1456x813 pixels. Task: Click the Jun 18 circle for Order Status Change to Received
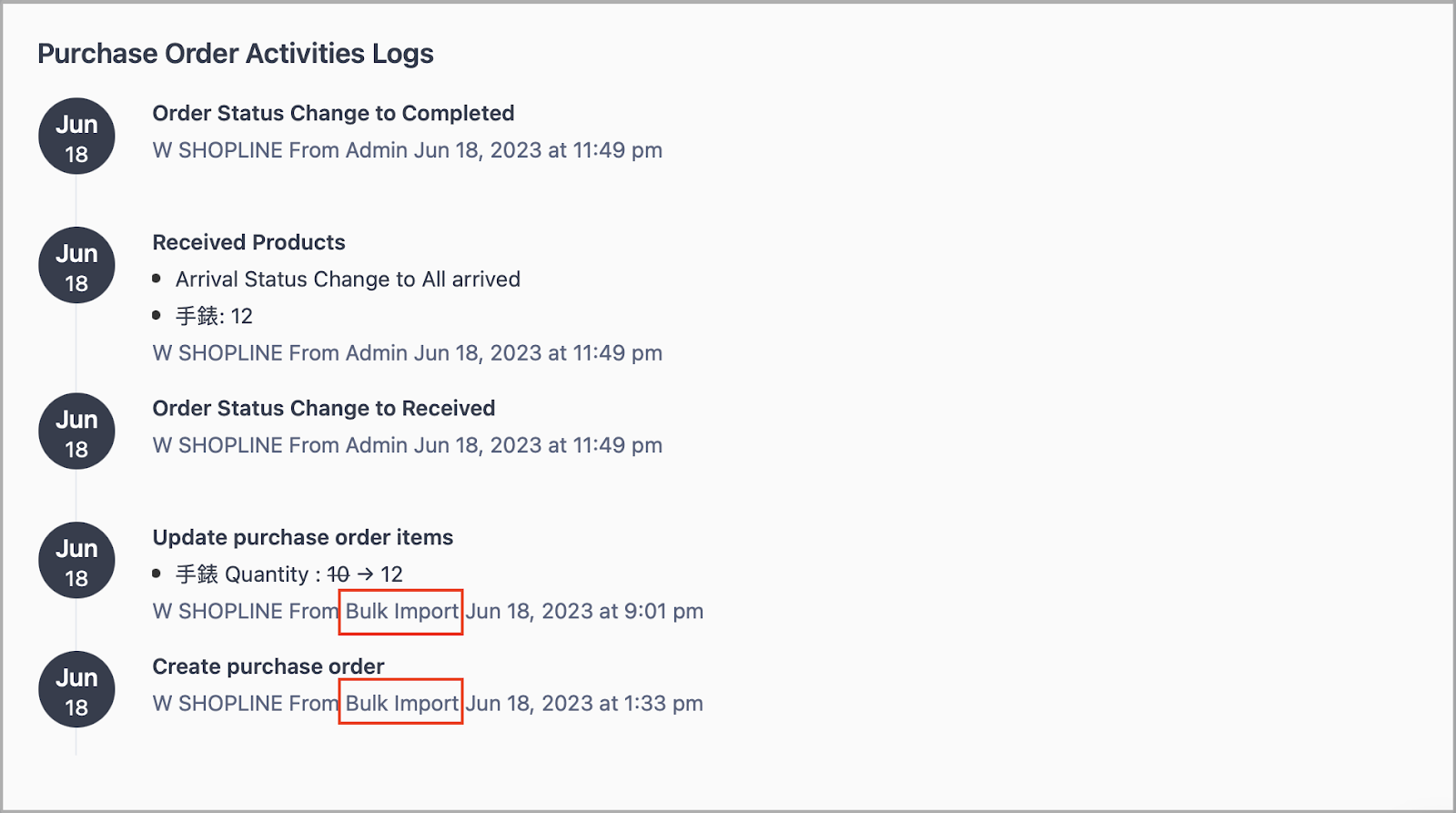tap(76, 431)
